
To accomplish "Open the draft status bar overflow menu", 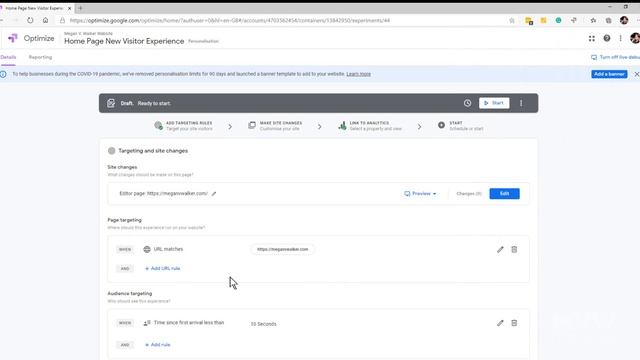I will pos(521,103).
